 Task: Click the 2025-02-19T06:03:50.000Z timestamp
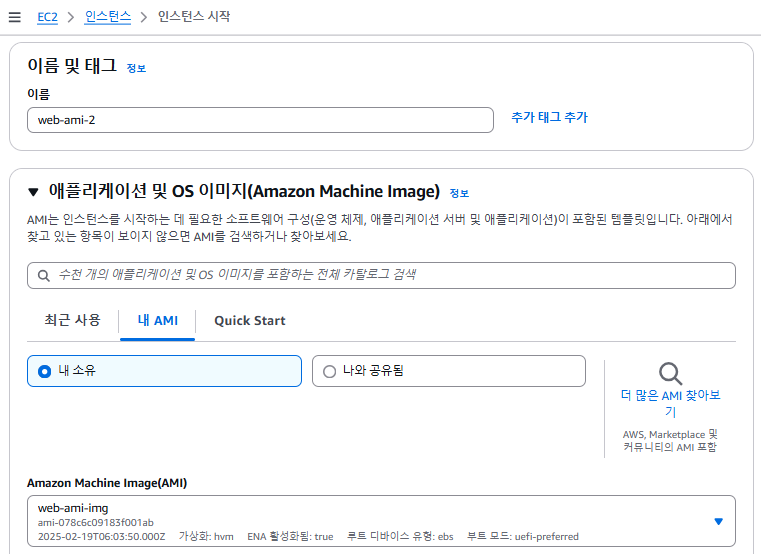[x=101, y=537]
